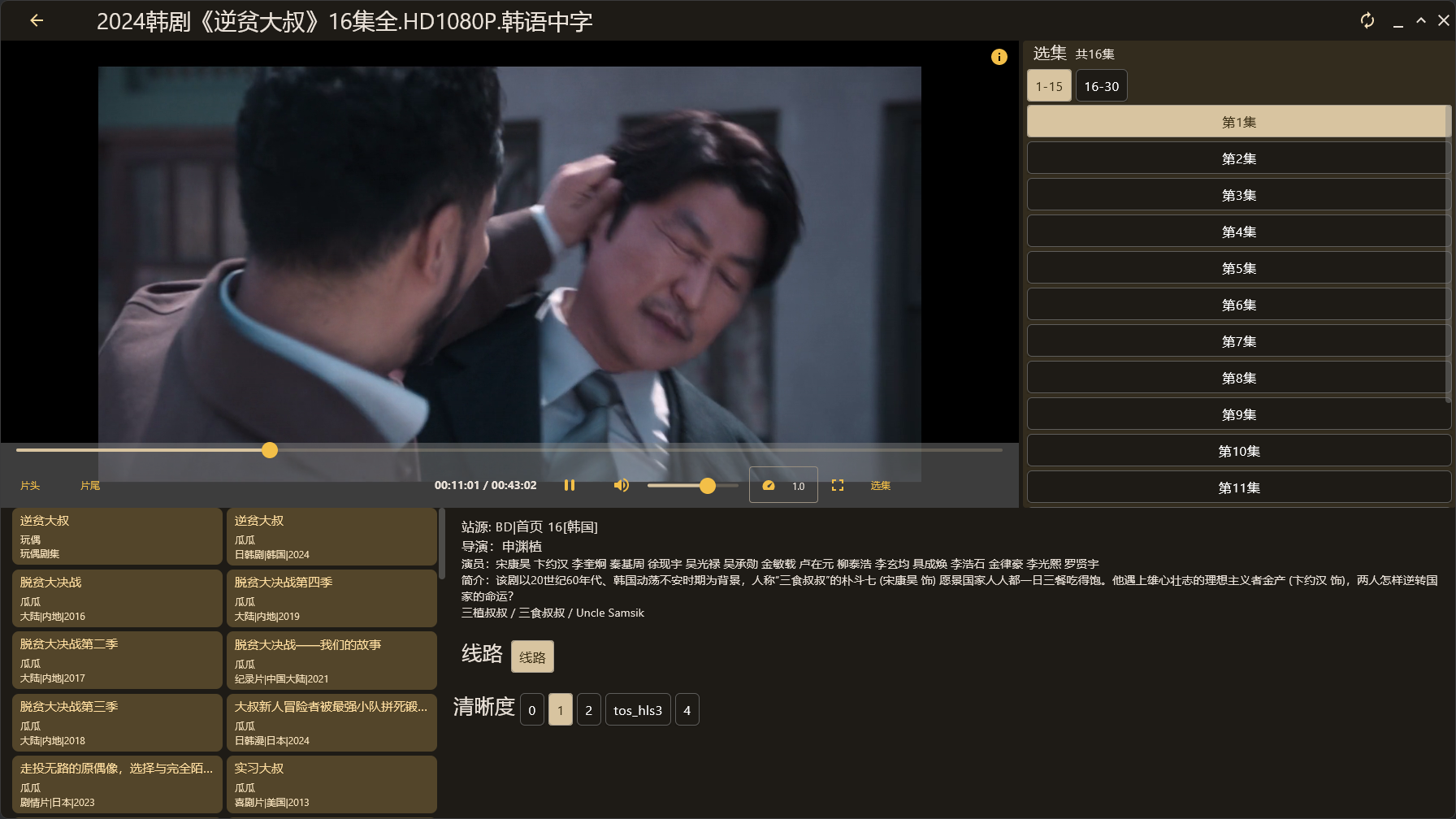Mute the volume speaker icon
Image resolution: width=1456 pixels, height=819 pixels.
tap(621, 485)
